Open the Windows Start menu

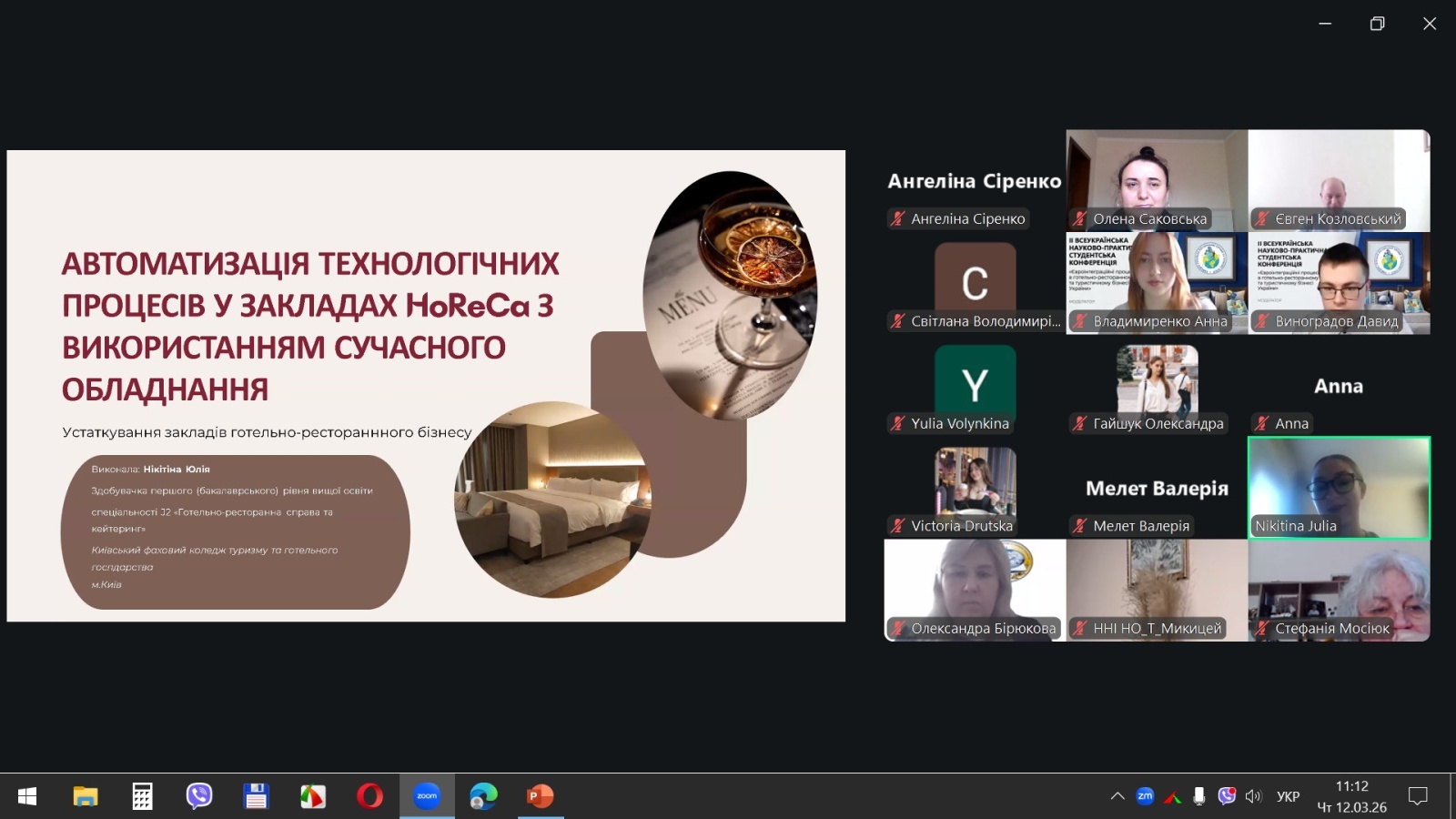pos(27,796)
